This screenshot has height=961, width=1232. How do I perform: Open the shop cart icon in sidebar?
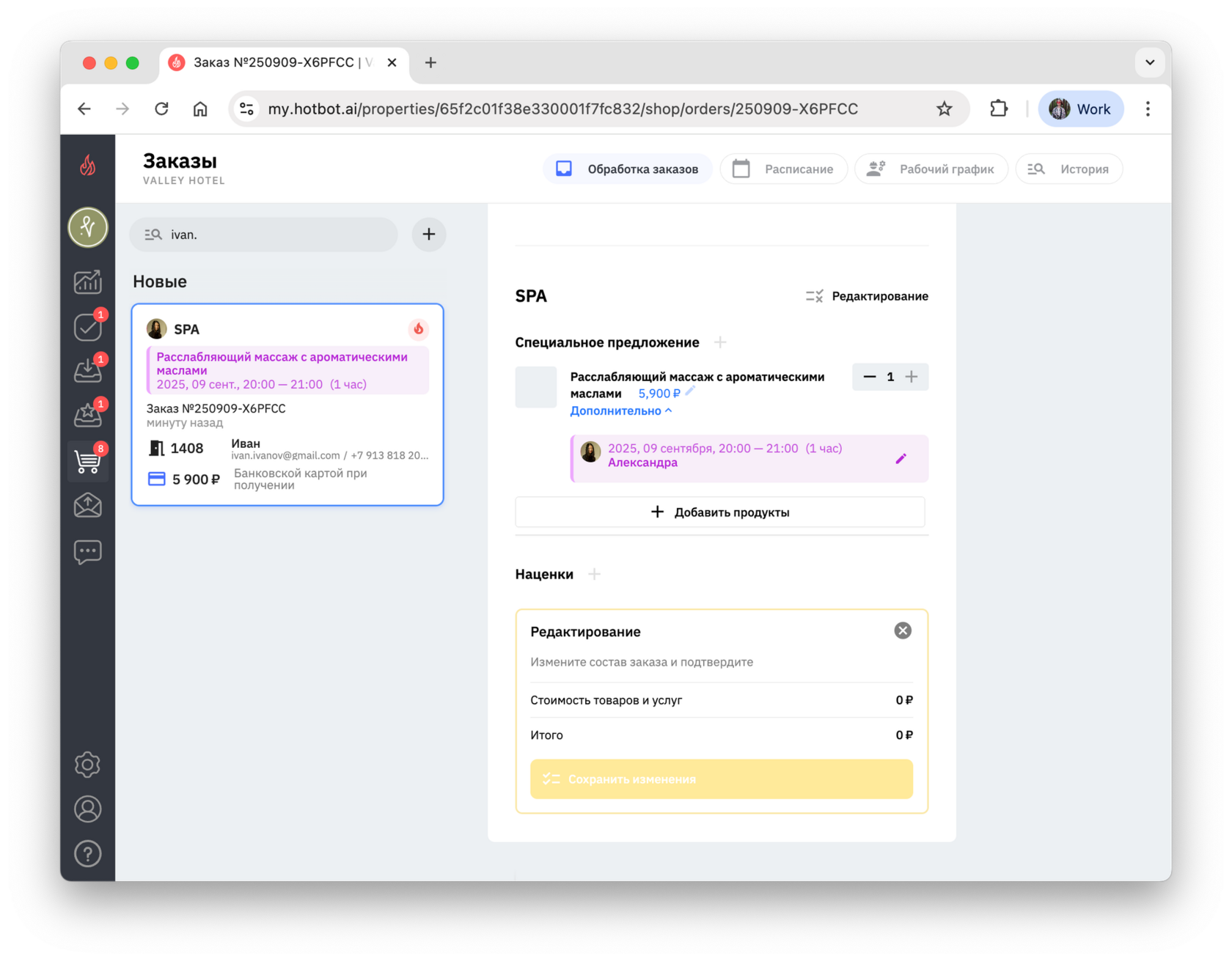tap(88, 461)
